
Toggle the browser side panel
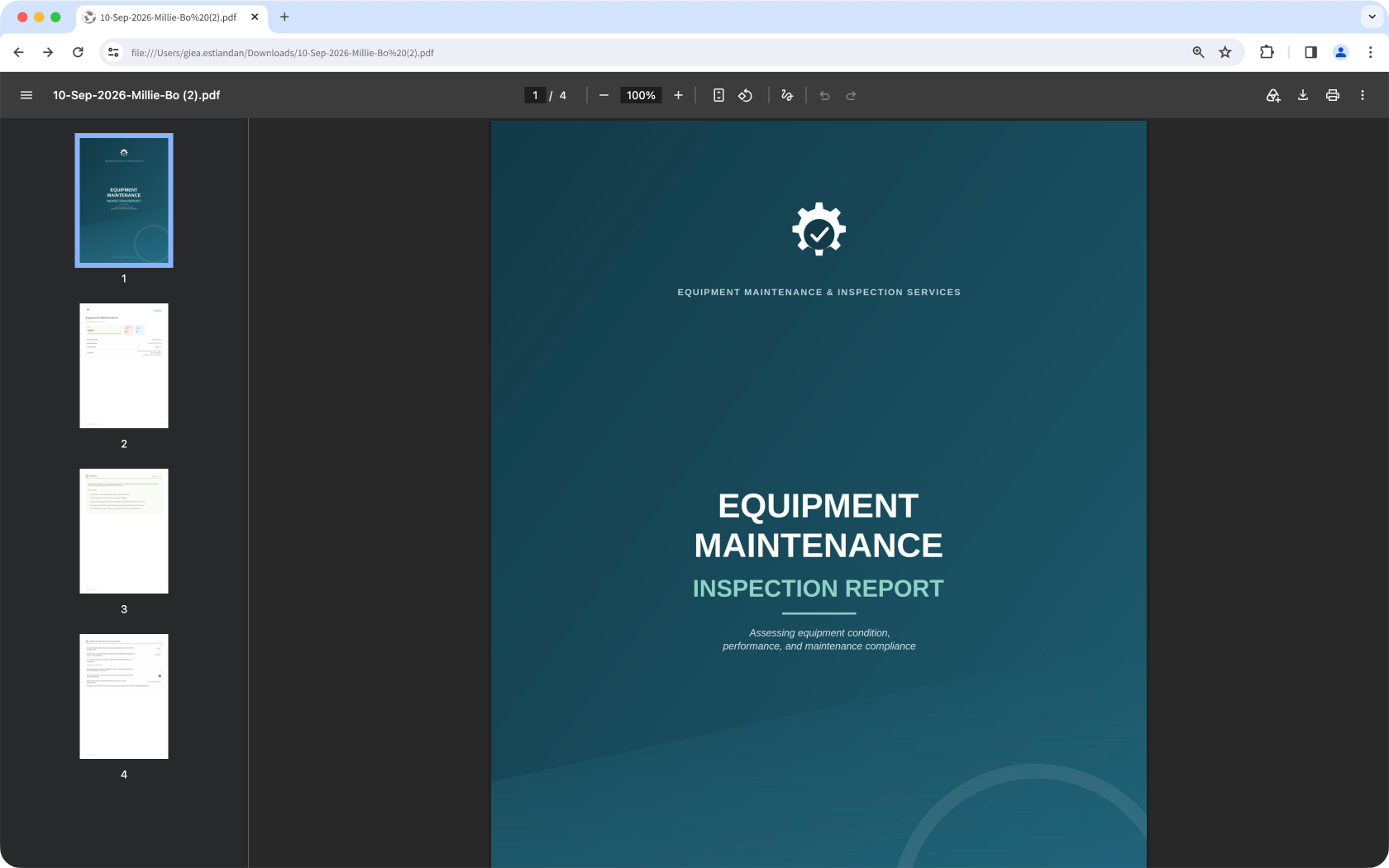pyautogui.click(x=1310, y=52)
